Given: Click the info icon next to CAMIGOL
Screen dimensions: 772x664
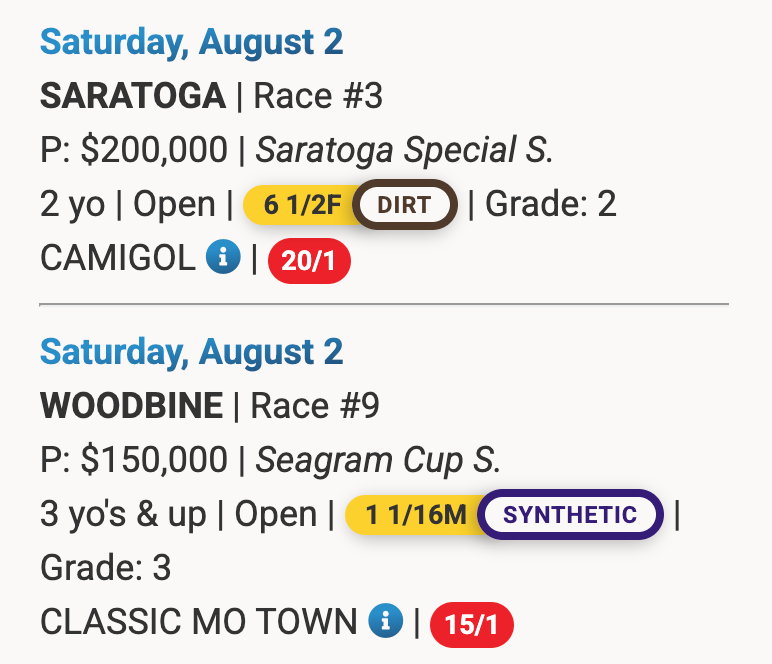Looking at the screenshot, I should coord(222,259).
